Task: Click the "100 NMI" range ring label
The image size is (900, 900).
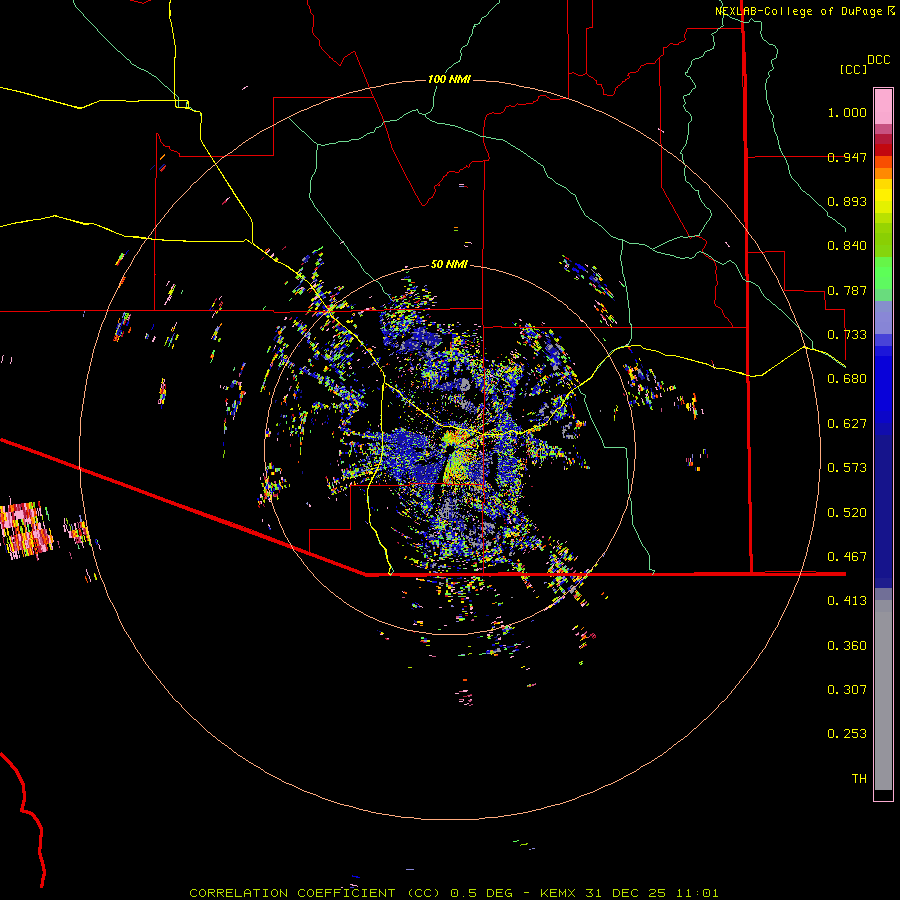Action: click(449, 79)
